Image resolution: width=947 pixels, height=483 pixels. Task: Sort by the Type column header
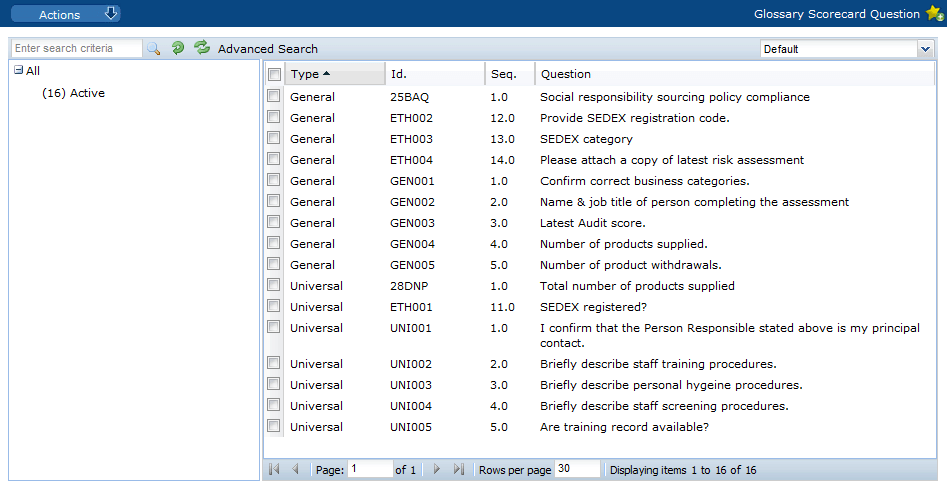[x=335, y=74]
